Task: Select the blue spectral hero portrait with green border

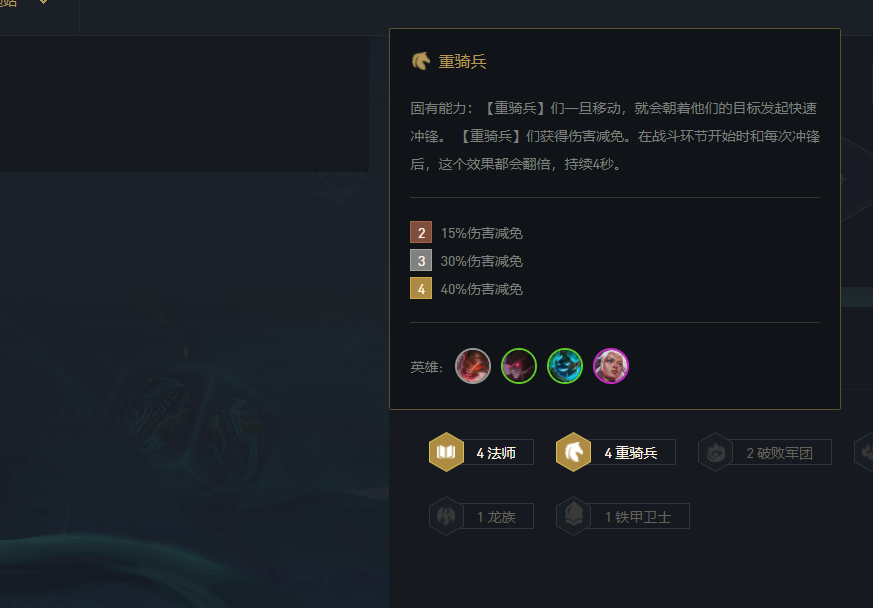Action: click(565, 366)
